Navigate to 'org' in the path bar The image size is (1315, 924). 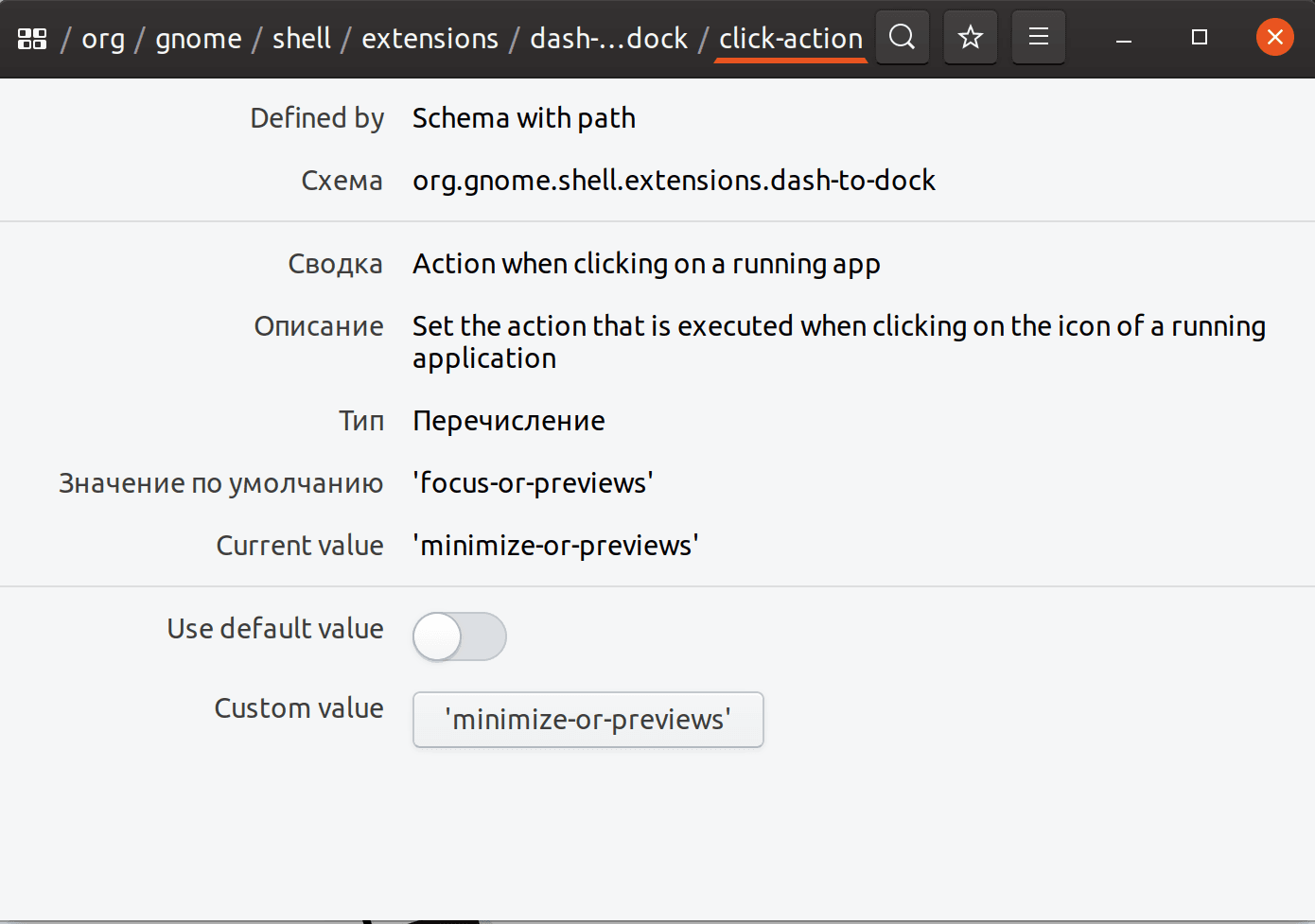[103, 39]
